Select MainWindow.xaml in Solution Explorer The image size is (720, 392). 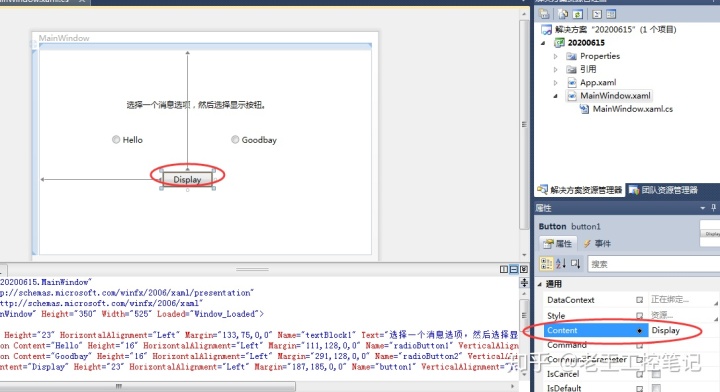(609, 95)
